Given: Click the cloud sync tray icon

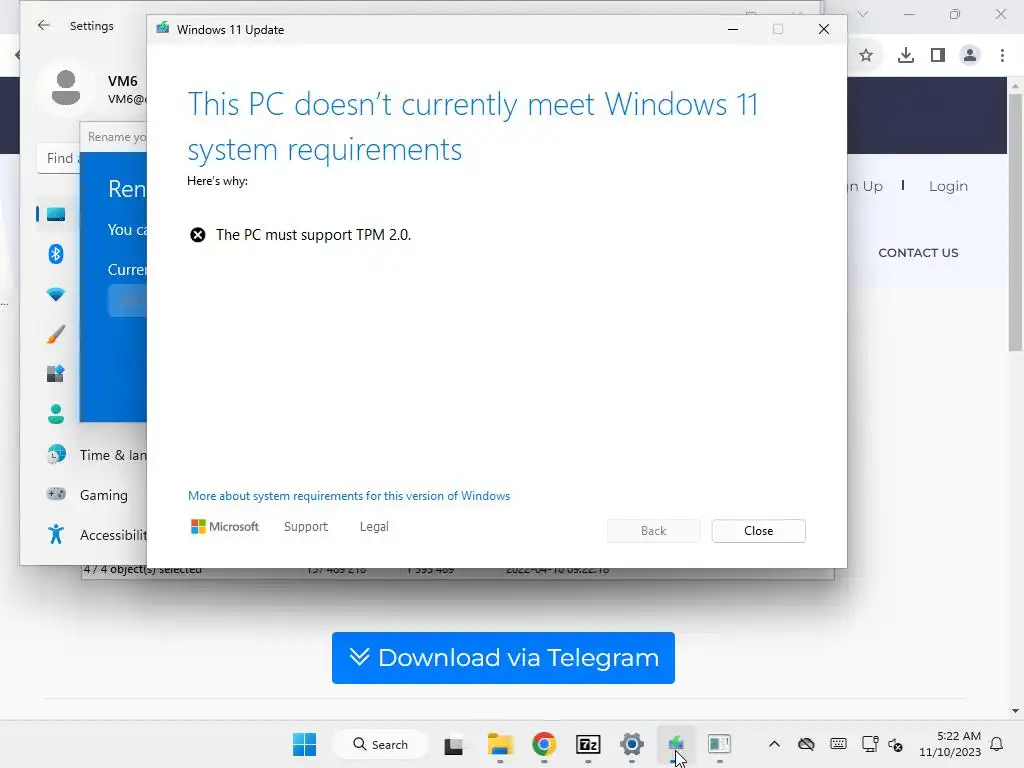Looking at the screenshot, I should click(807, 744).
